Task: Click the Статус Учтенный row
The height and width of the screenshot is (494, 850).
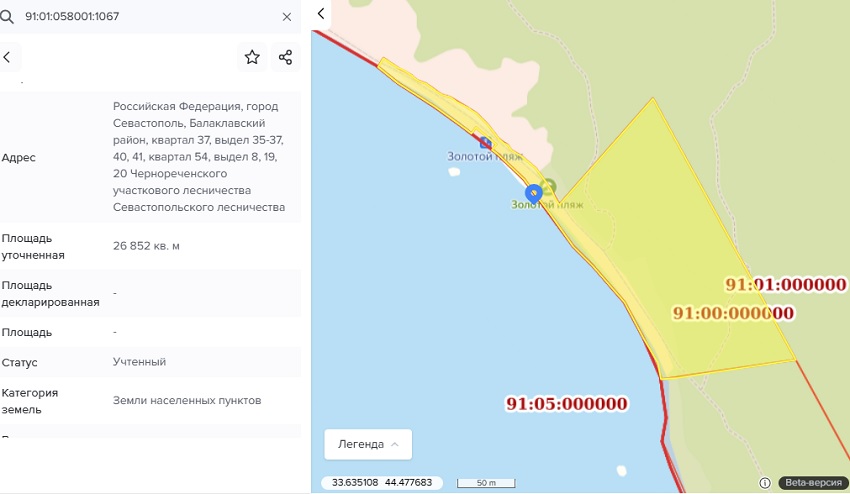Action: point(150,362)
